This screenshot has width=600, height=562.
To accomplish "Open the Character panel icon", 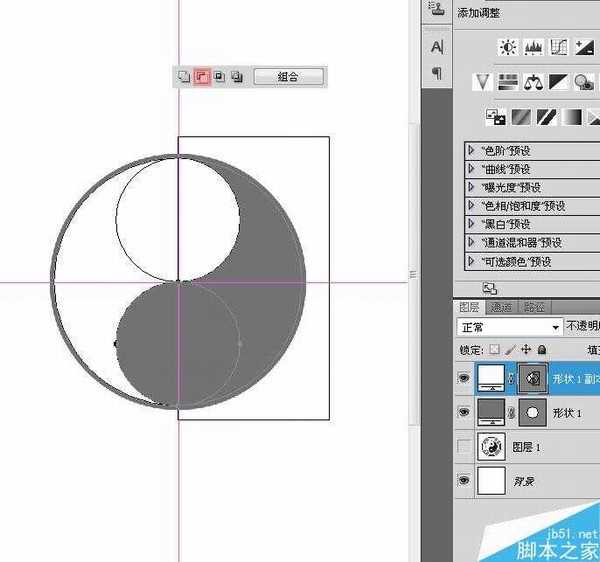I will (436, 47).
